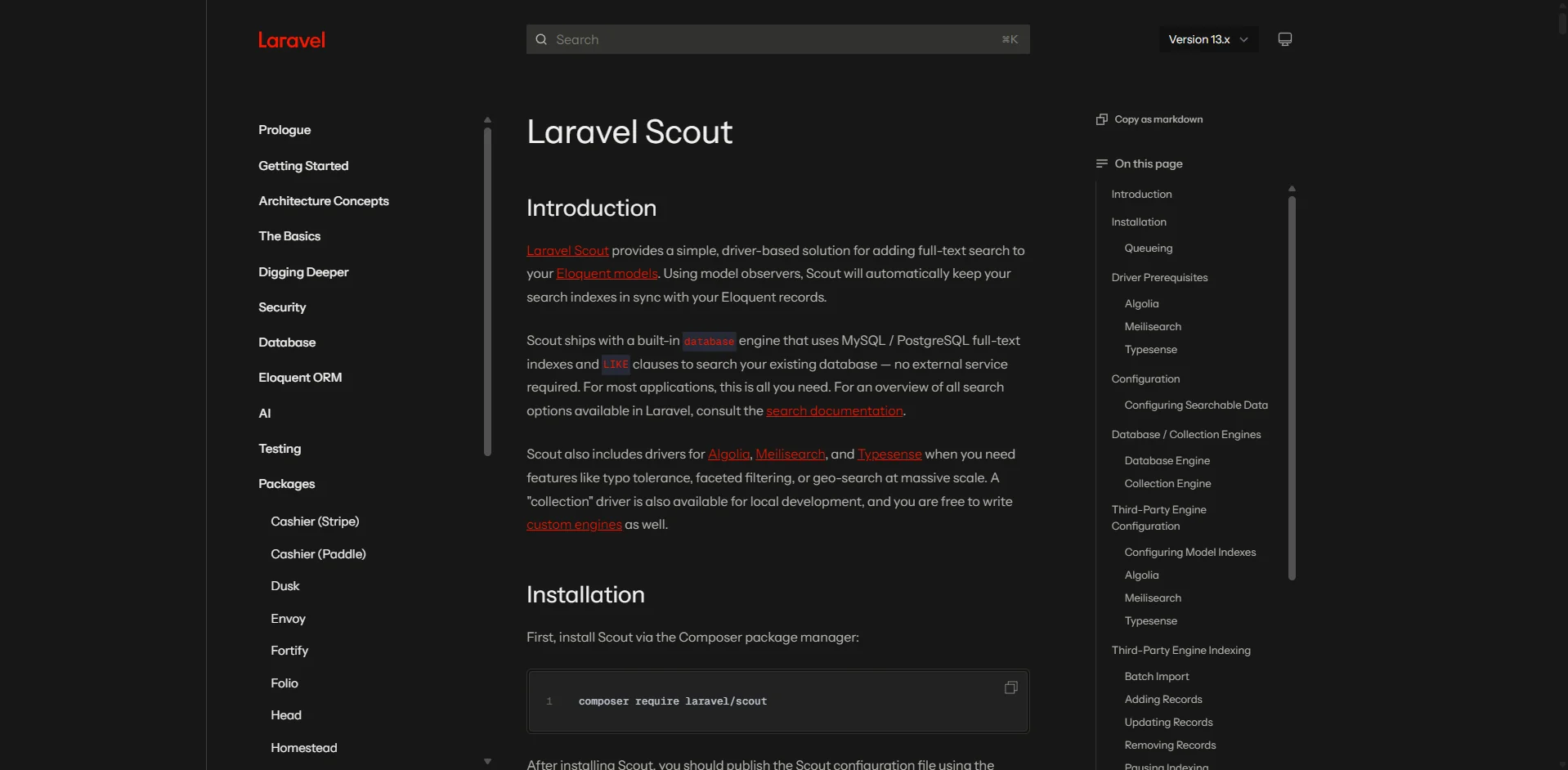Jump to Configuration in On this page
The image size is (1568, 770).
pos(1145,379)
